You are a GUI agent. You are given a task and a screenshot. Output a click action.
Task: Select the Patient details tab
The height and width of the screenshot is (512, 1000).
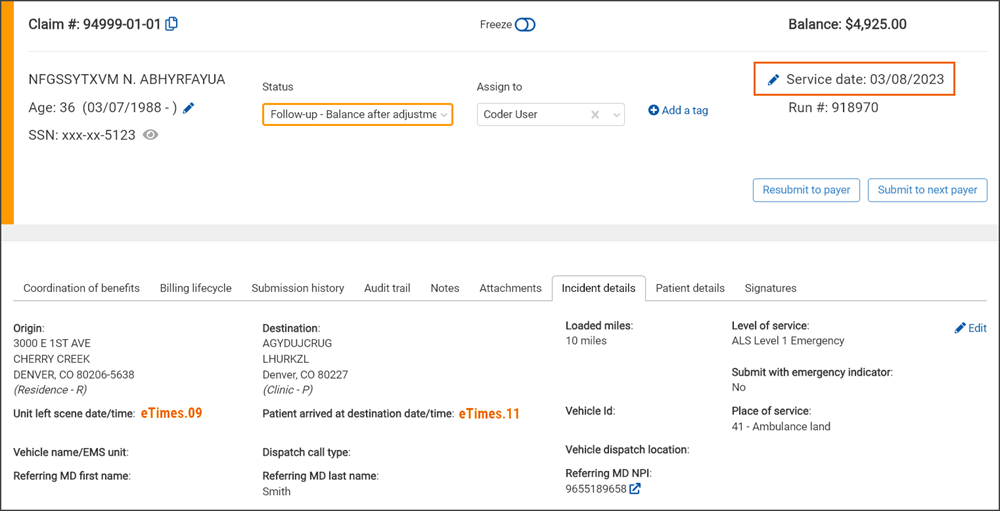(x=690, y=288)
